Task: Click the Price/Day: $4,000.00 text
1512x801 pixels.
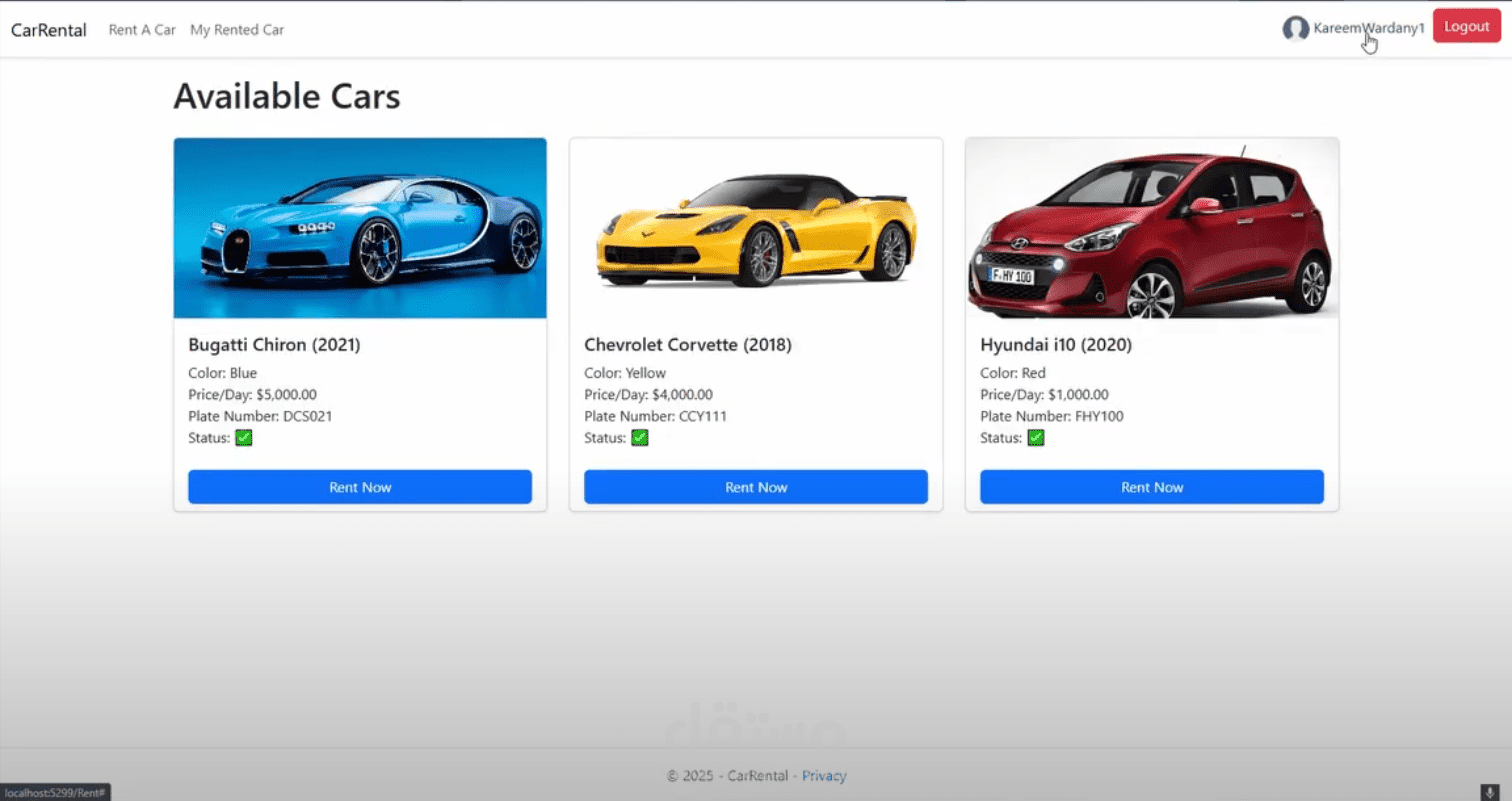Action: pos(649,395)
